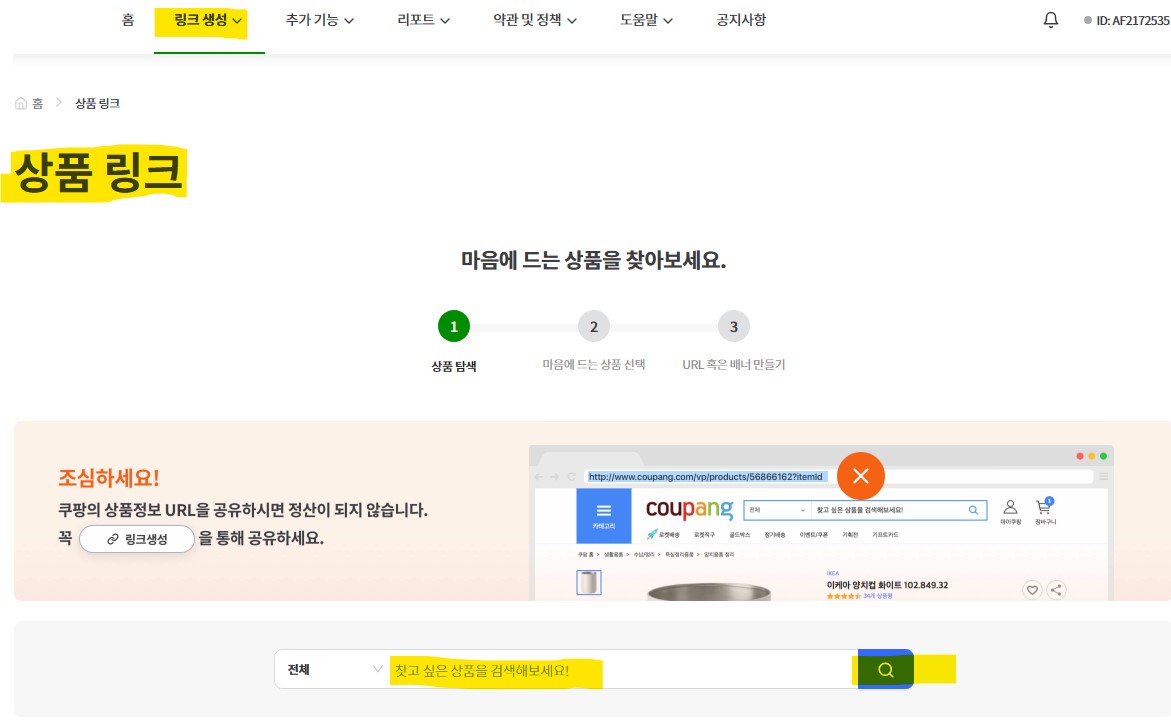
Task: Click 마음에 드는 상품을 찾아보세요 heading
Action: pos(593,260)
